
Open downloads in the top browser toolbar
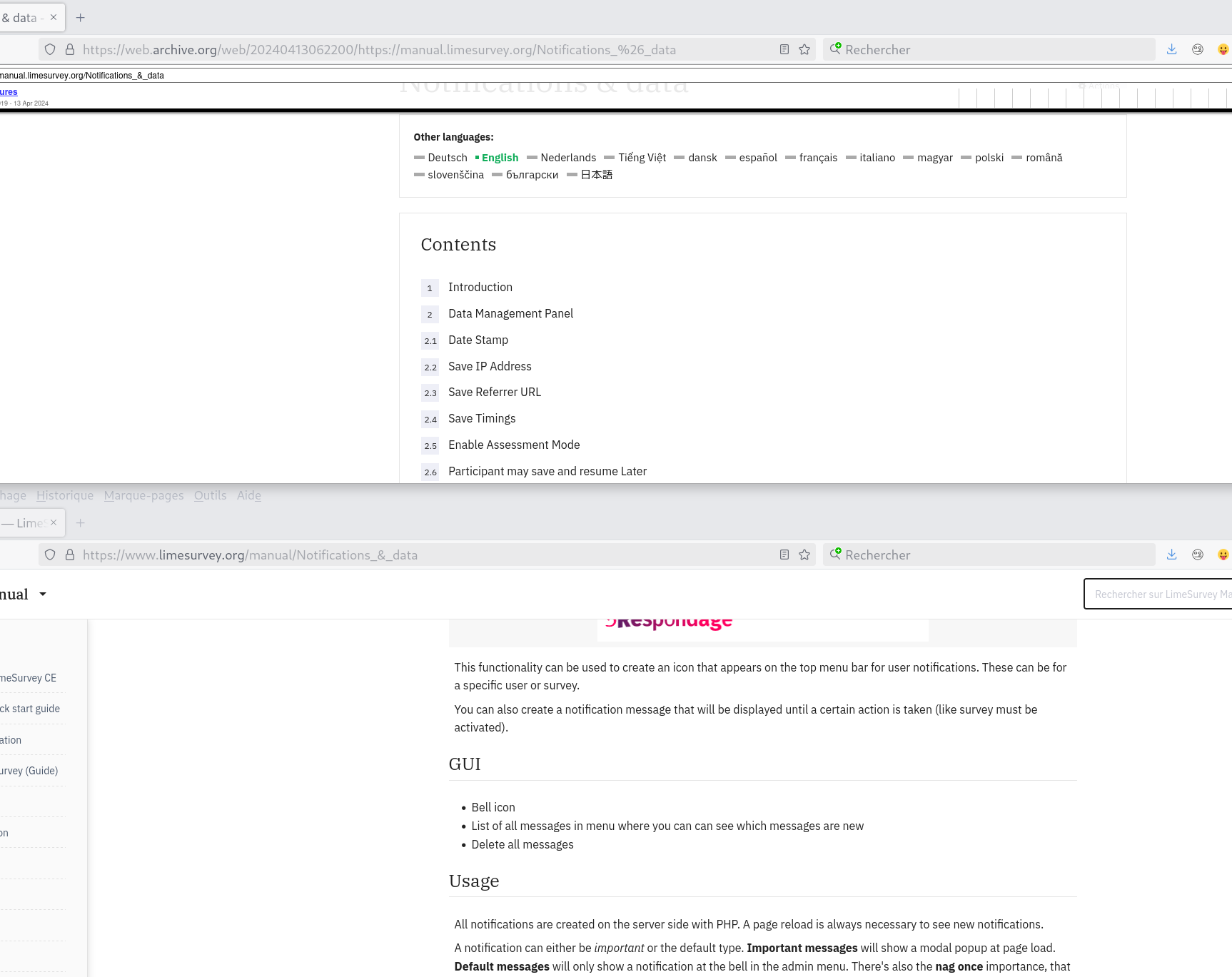coord(1171,49)
